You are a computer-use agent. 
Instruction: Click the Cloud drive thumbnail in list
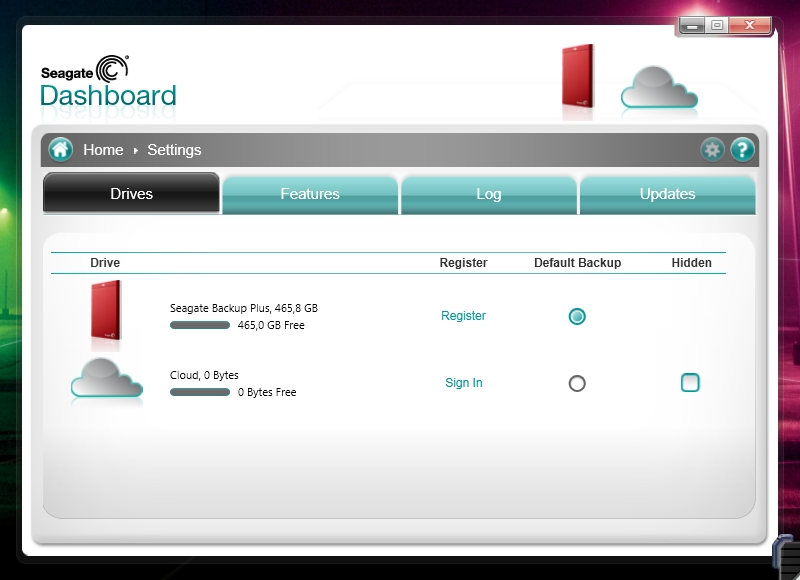[107, 378]
